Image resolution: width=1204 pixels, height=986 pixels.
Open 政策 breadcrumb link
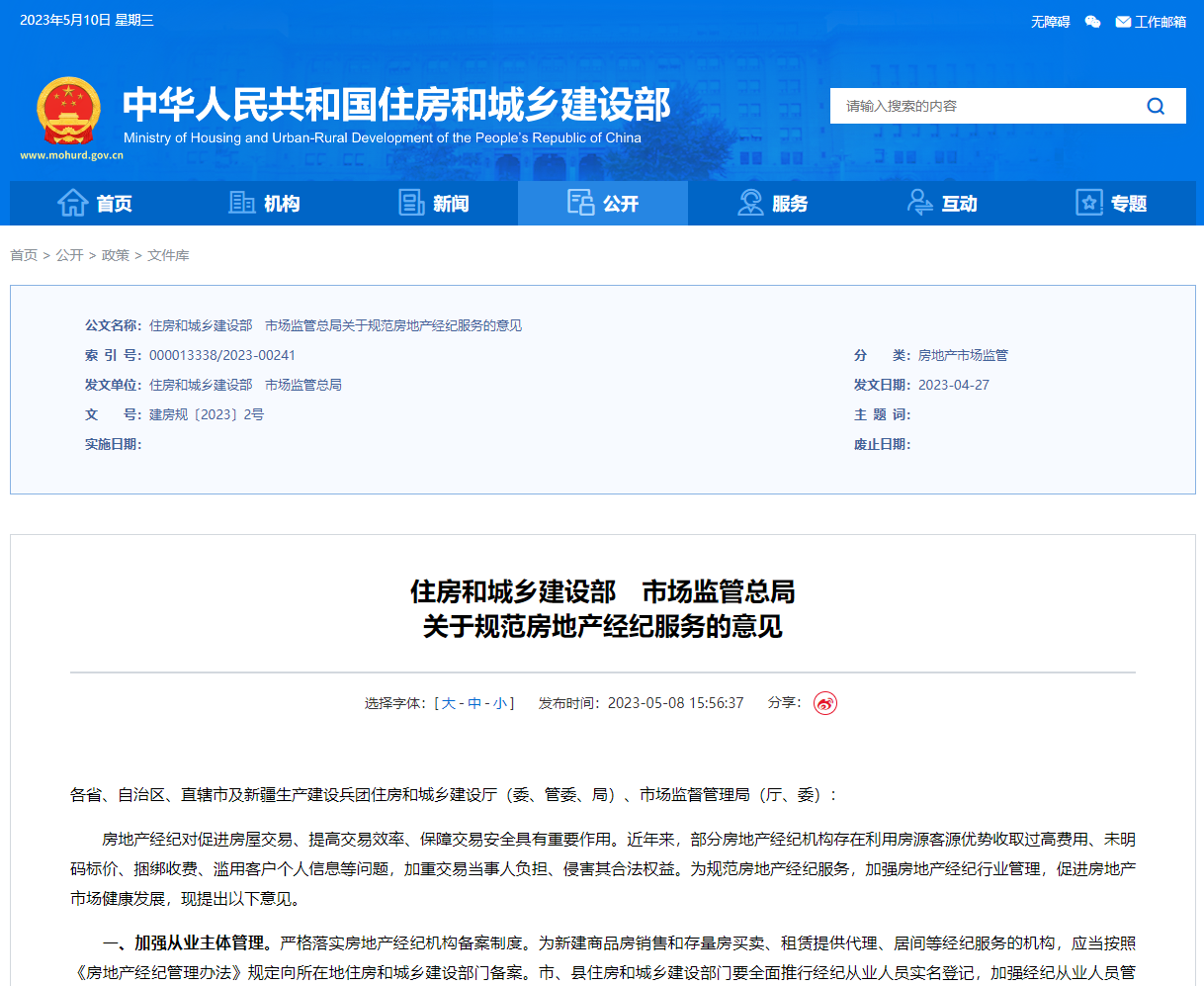pos(116,255)
